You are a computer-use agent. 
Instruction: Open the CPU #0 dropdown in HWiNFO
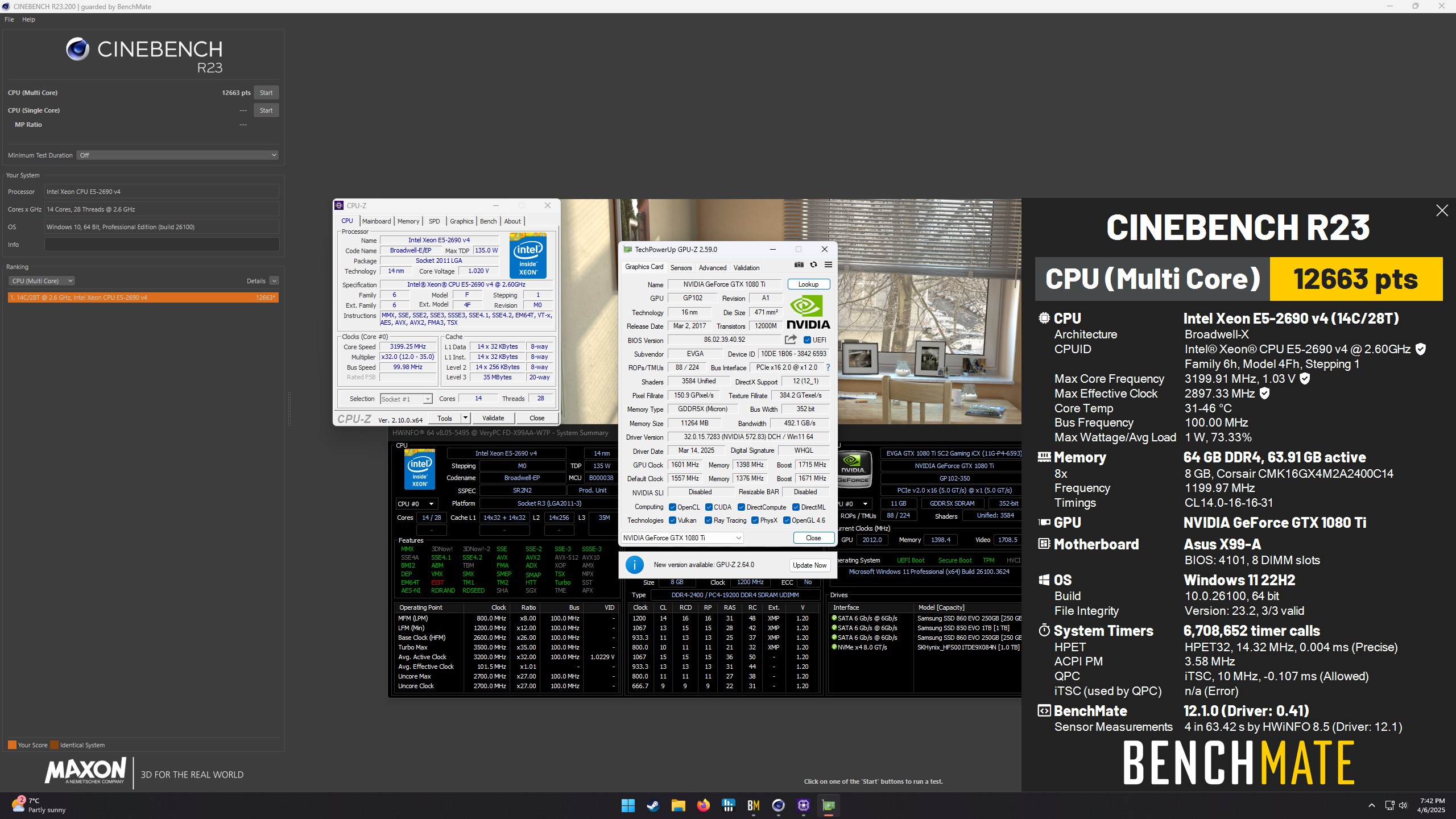416,504
